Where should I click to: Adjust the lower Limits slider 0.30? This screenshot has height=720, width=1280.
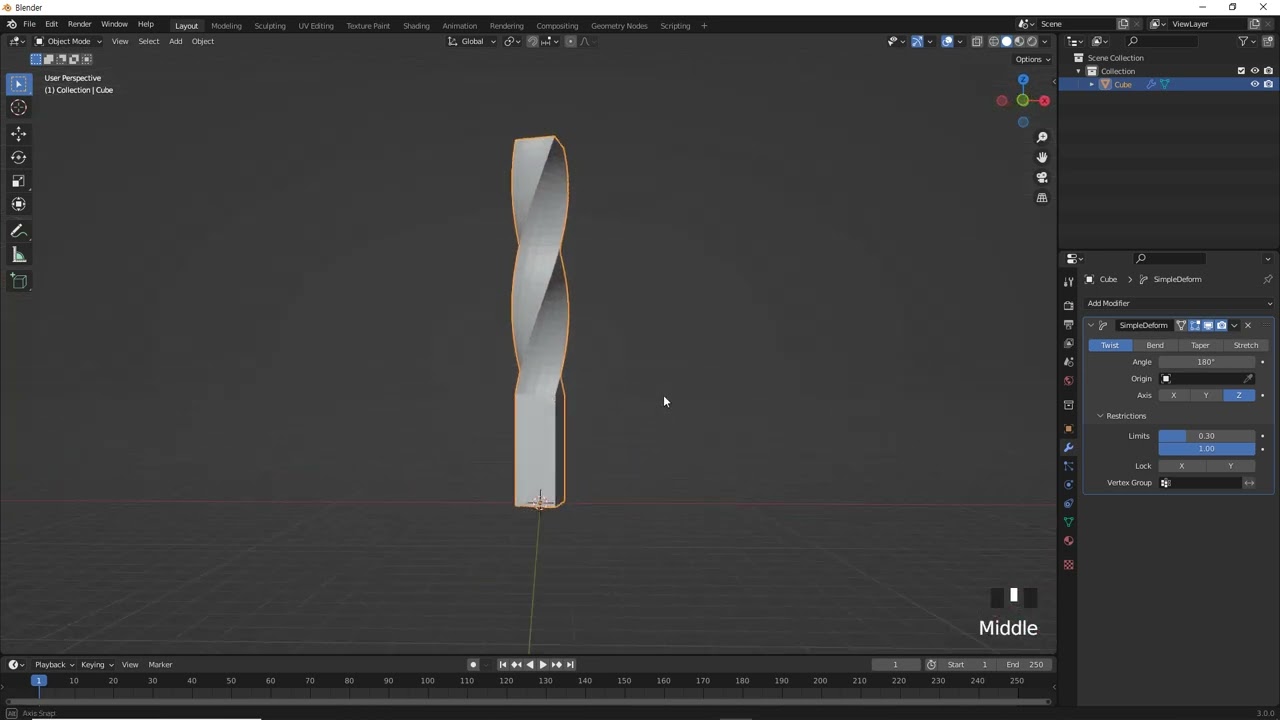click(1207, 436)
